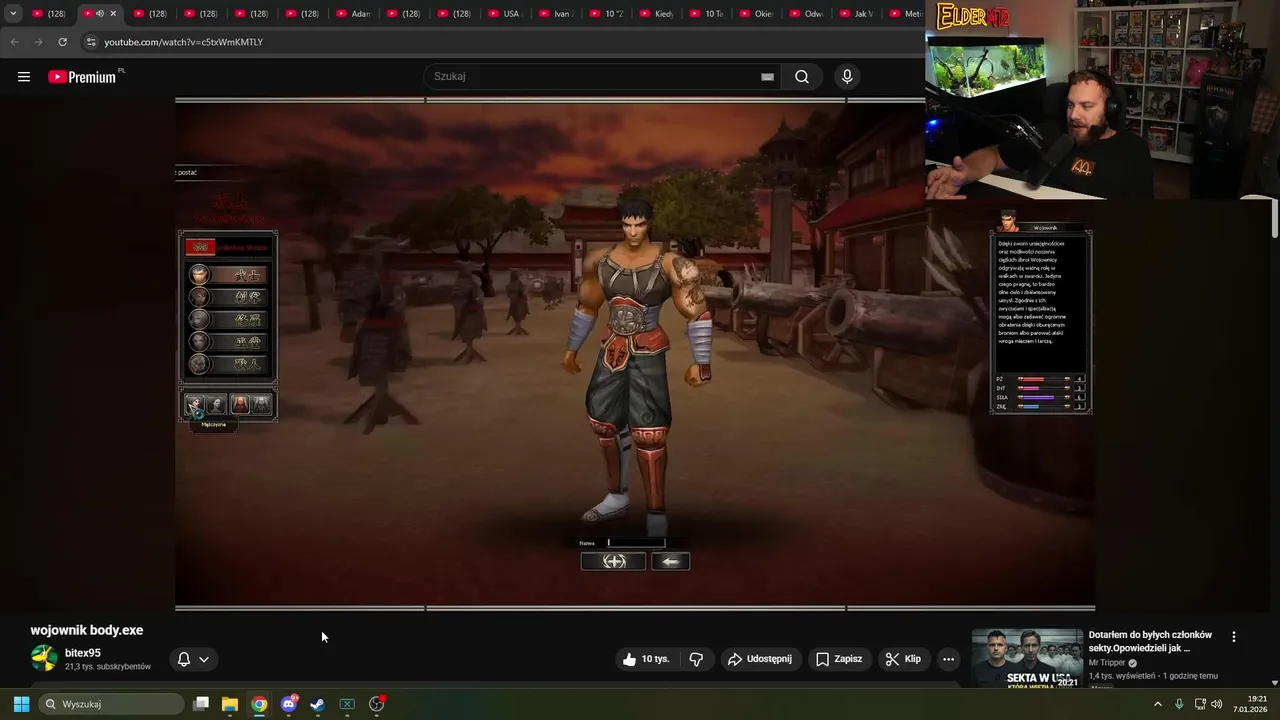This screenshot has width=1280, height=720.
Task: Click the browser forward arrow
Action: 38,42
